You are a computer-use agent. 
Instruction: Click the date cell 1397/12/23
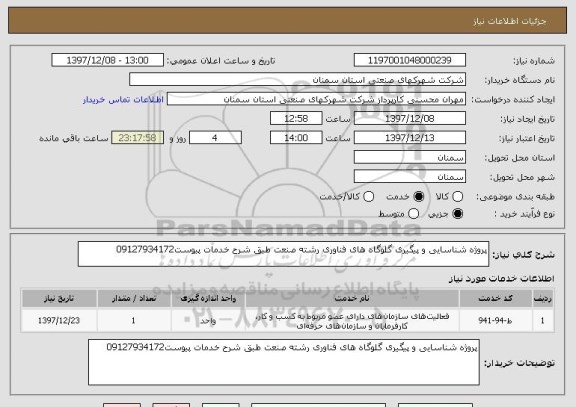pos(59,321)
